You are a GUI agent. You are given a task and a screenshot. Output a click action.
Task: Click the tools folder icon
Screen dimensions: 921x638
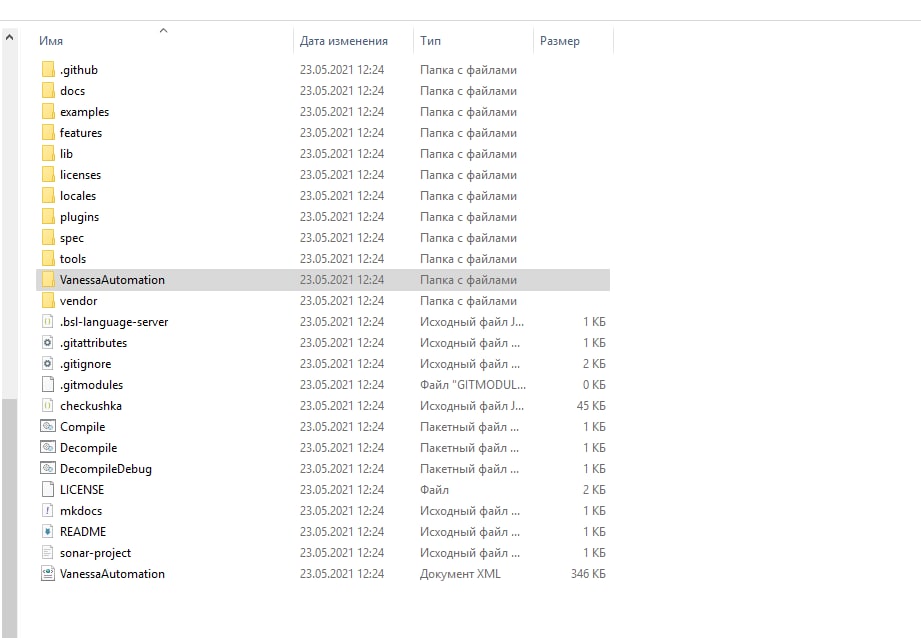tap(48, 259)
